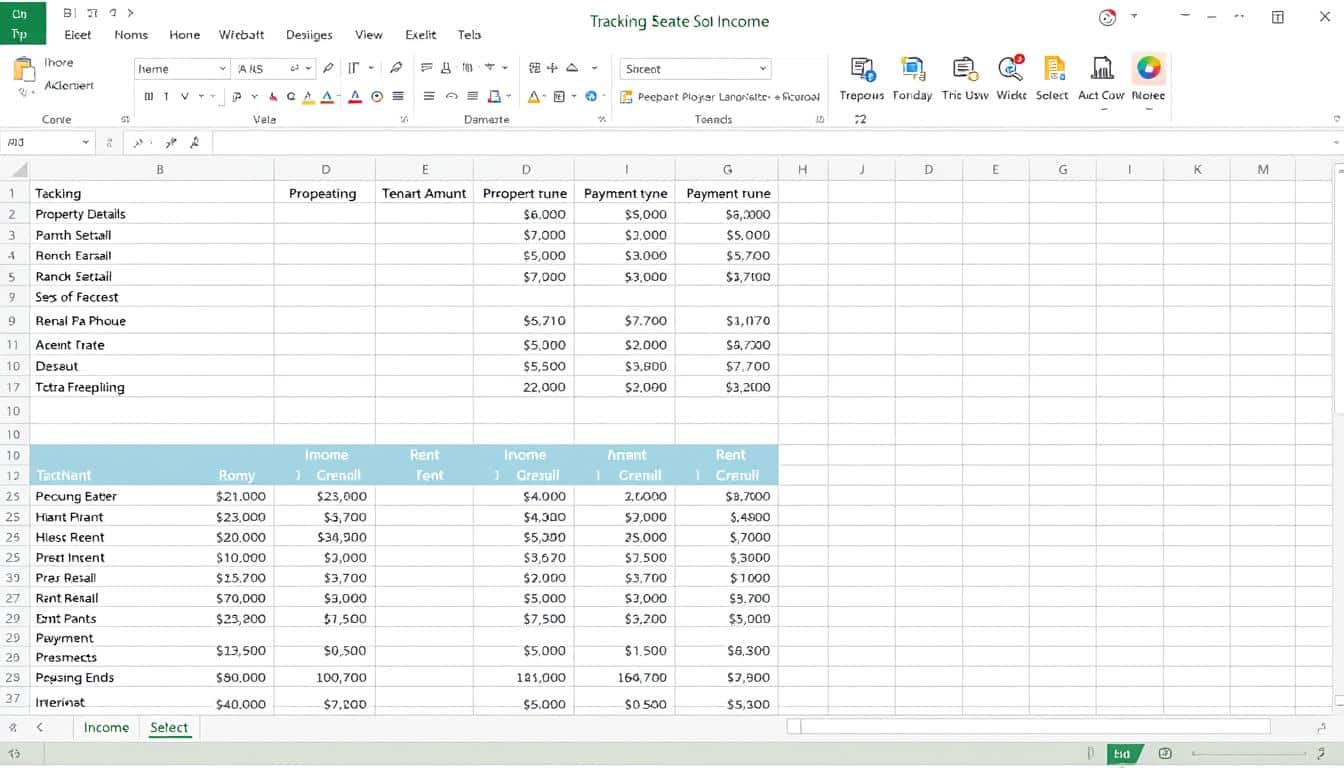Image resolution: width=1344 pixels, height=768 pixels.
Task: Click the Select All corner triangle
Action: coord(20,170)
